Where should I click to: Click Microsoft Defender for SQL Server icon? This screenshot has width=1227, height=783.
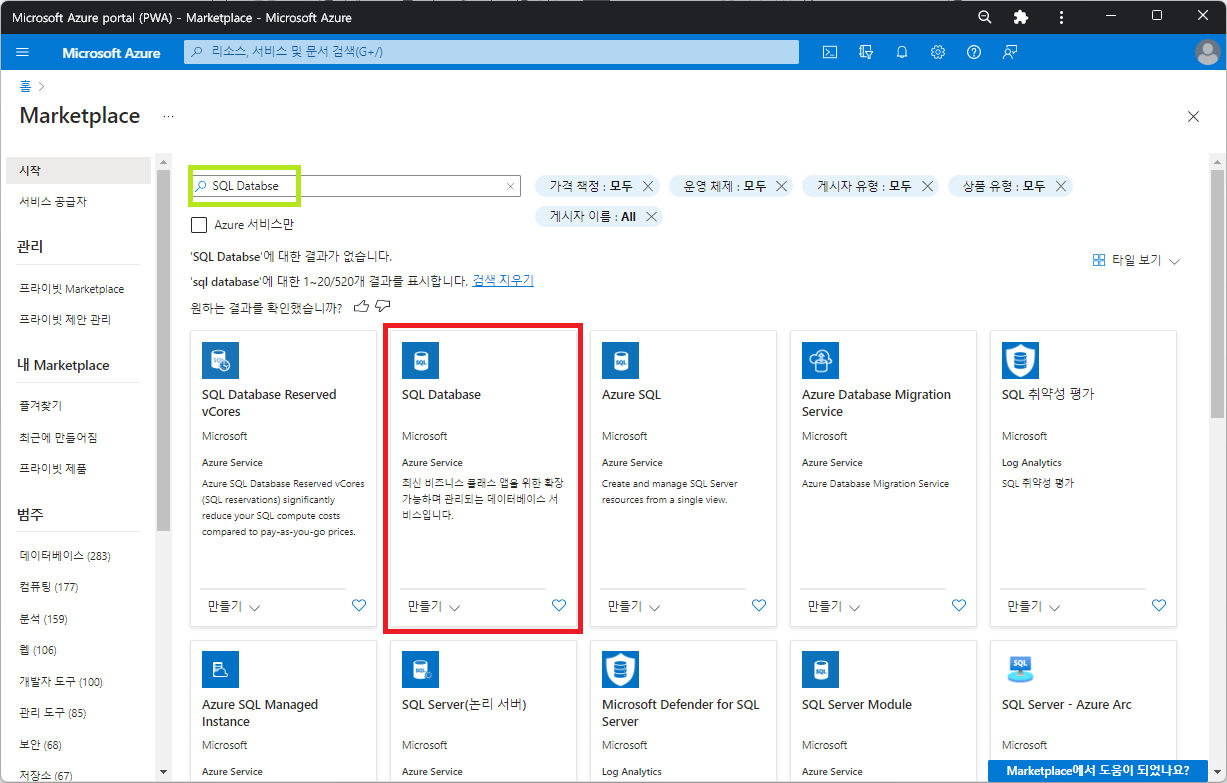(x=620, y=670)
